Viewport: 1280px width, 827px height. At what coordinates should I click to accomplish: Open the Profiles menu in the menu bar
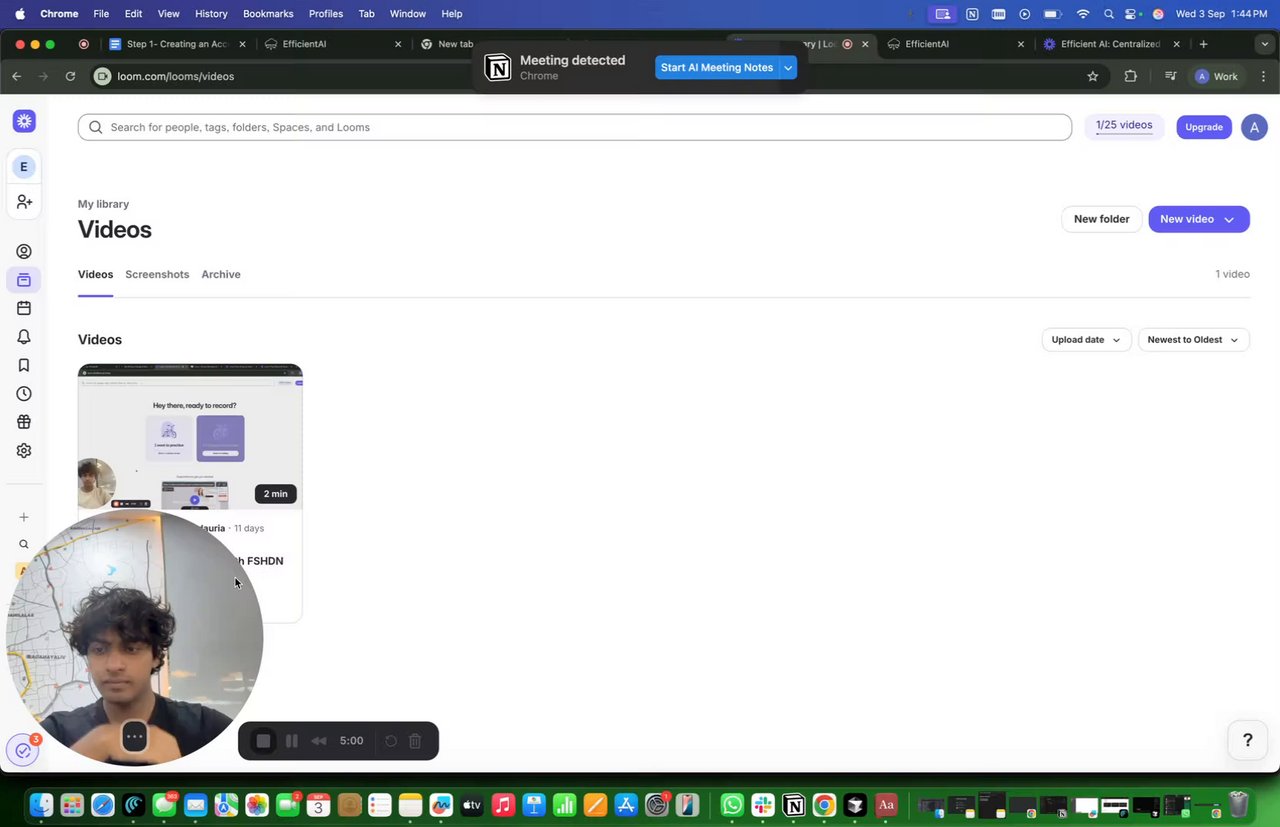(x=326, y=14)
